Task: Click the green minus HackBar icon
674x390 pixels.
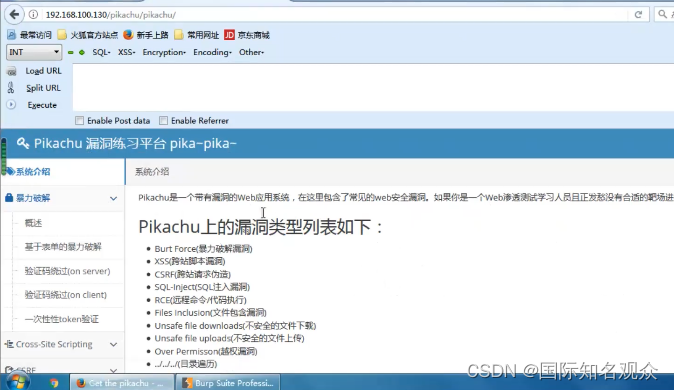Action: click(x=70, y=52)
